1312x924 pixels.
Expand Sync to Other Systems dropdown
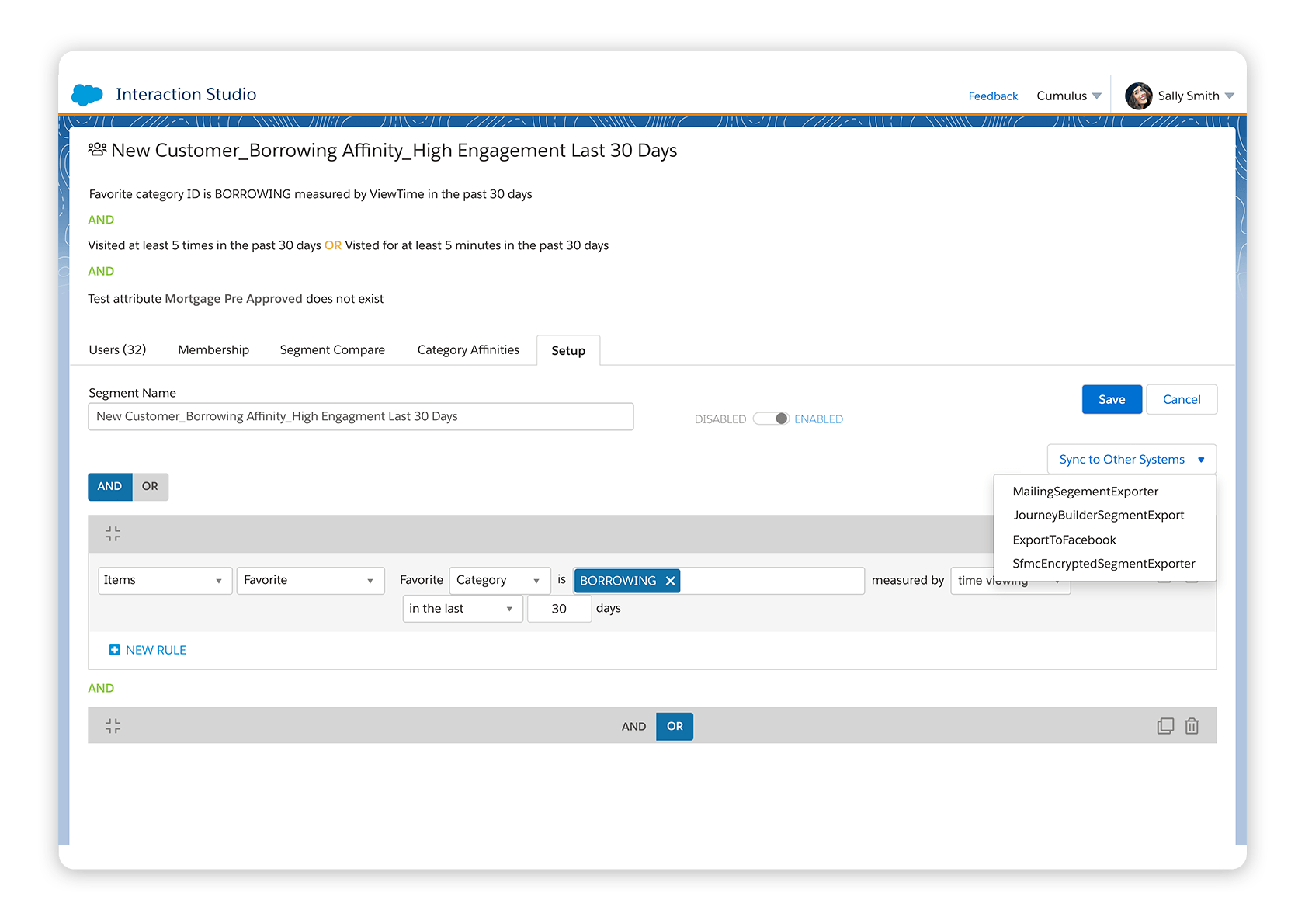[1132, 460]
